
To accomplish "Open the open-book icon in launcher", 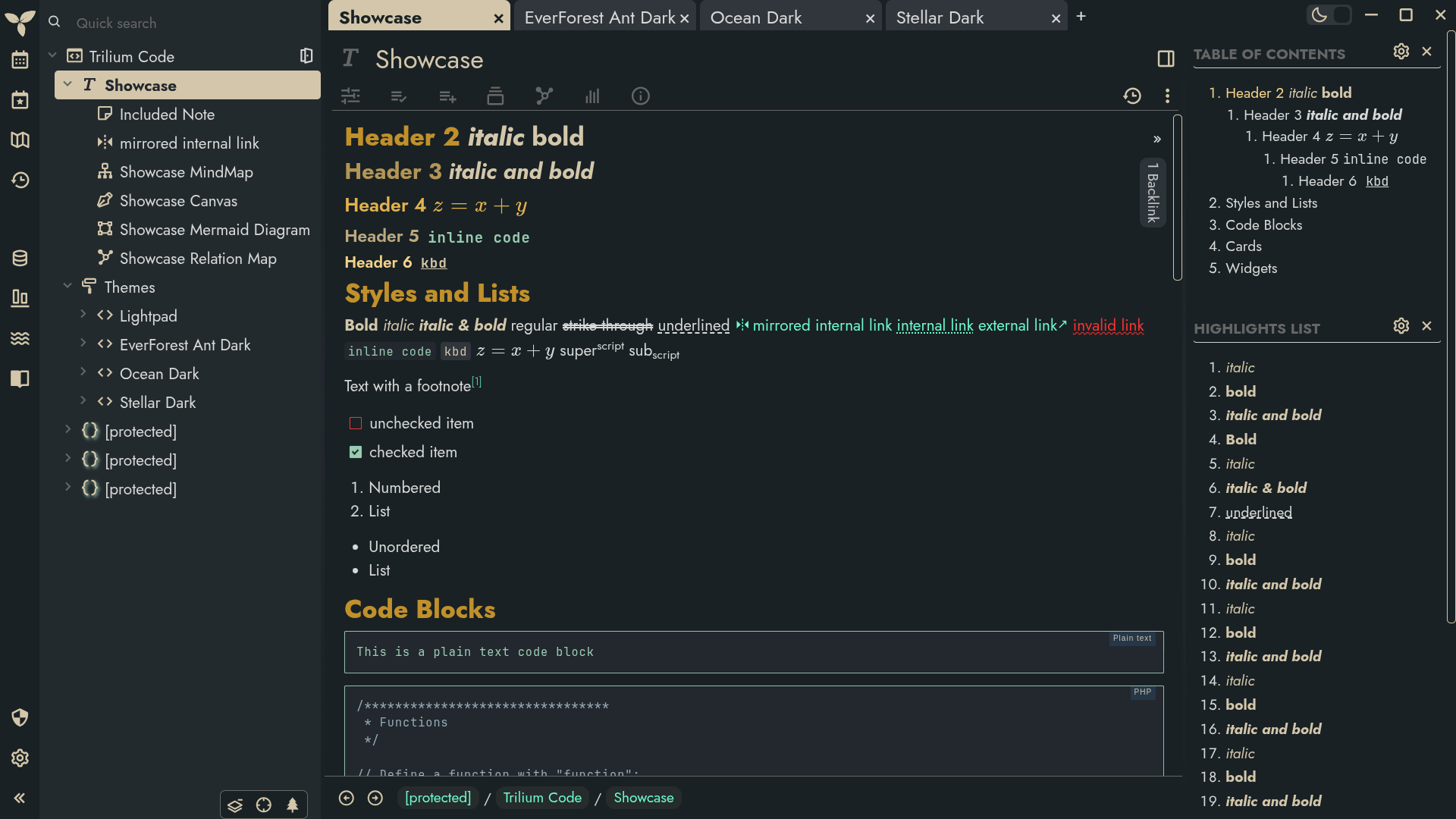I will pos(20,378).
